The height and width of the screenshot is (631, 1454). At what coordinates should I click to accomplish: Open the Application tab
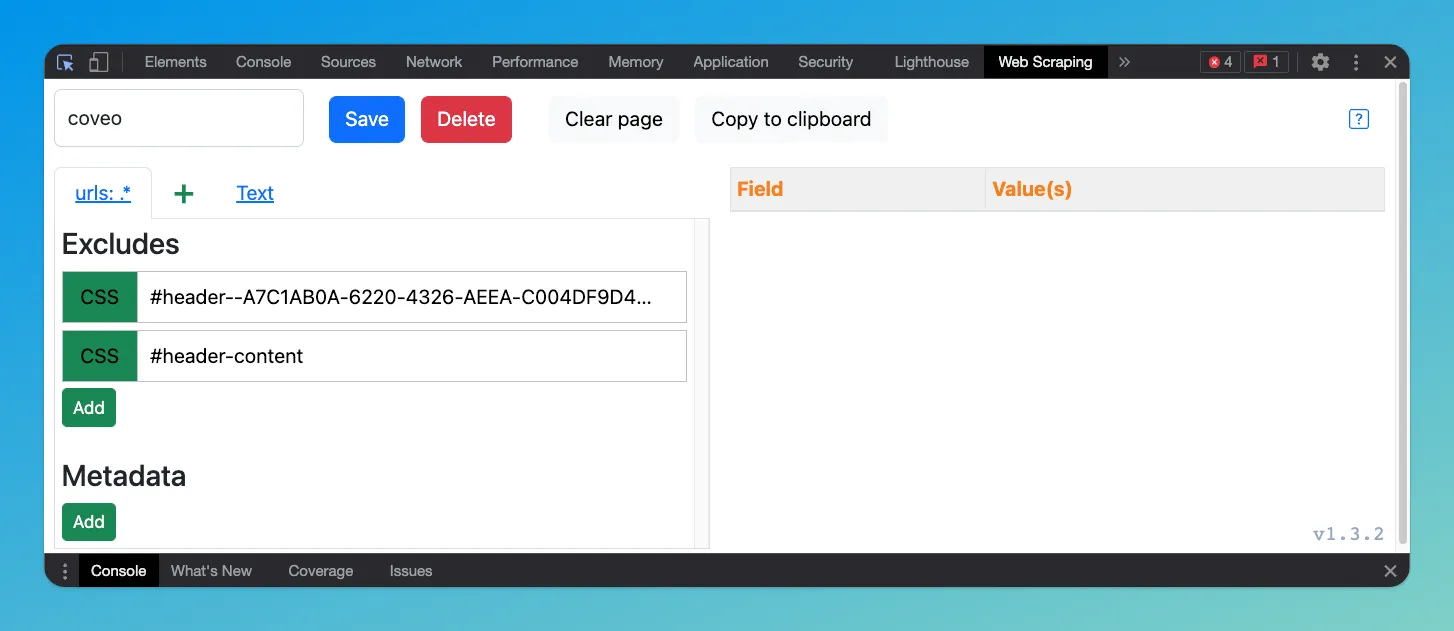(731, 62)
